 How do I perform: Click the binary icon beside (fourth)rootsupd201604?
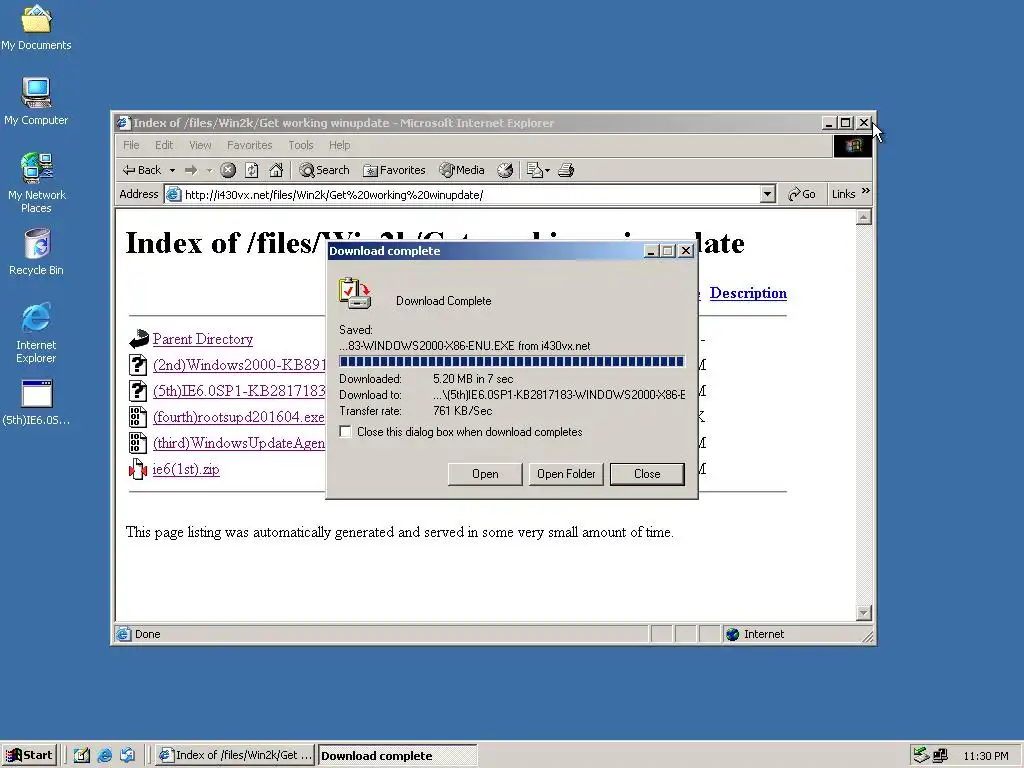pos(138,417)
